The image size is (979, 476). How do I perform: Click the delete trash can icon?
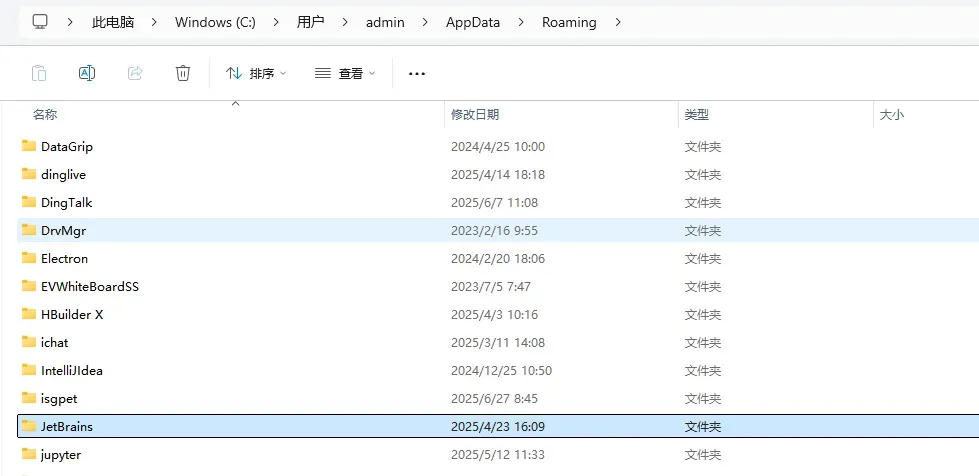point(182,73)
